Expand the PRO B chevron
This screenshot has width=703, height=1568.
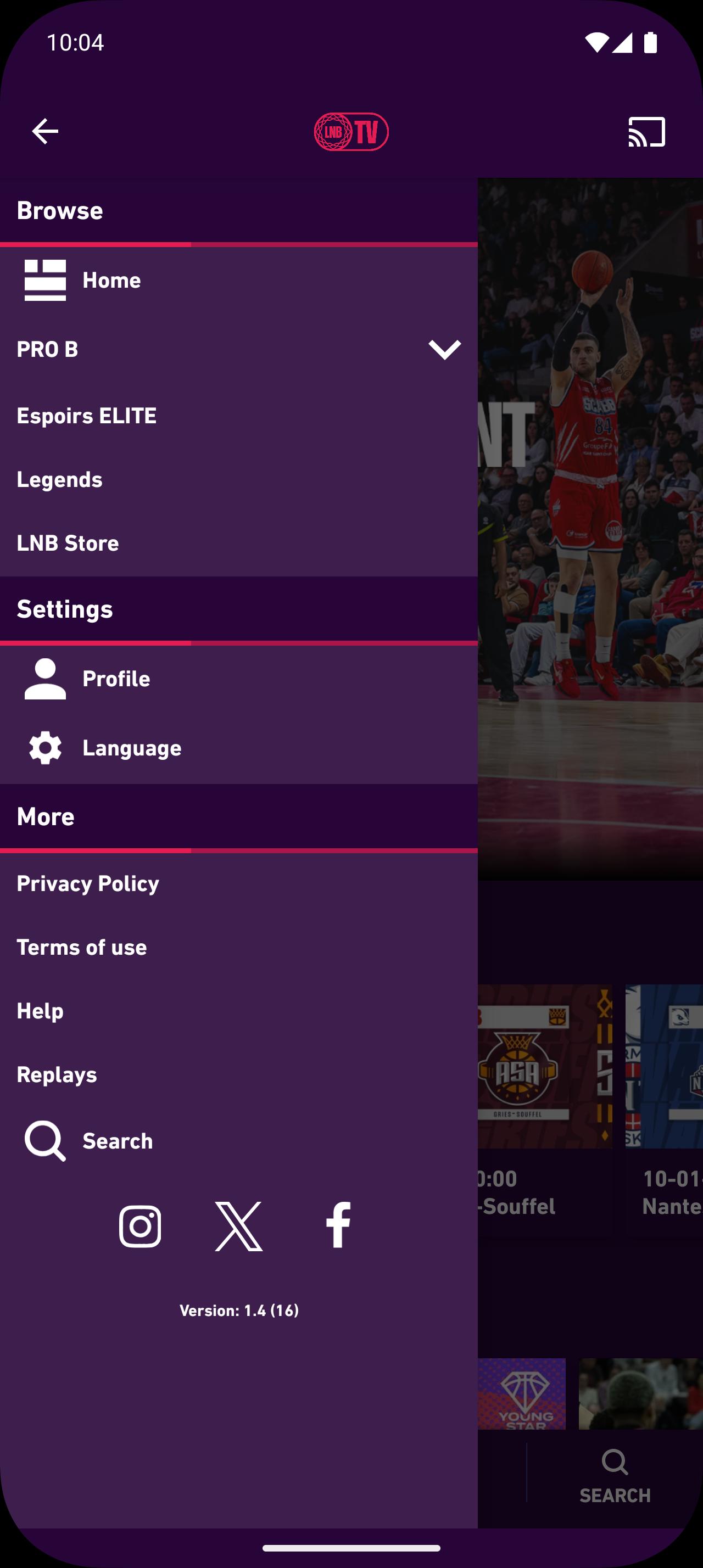pos(444,349)
